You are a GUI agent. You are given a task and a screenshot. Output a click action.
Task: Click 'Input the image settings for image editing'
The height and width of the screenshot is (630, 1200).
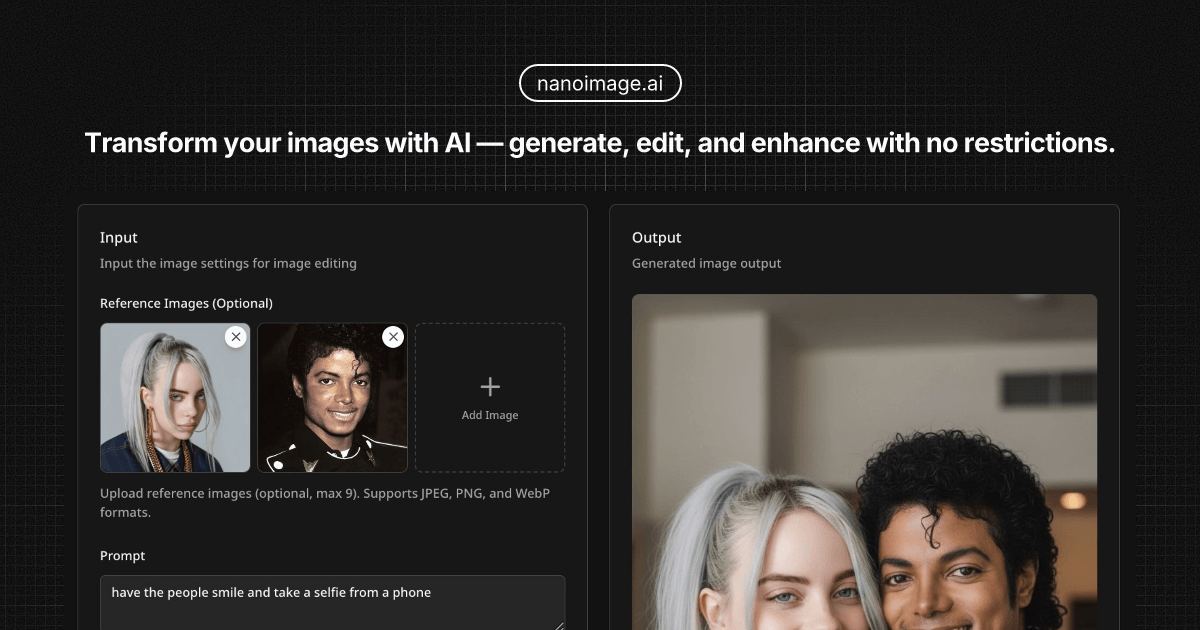tap(228, 264)
